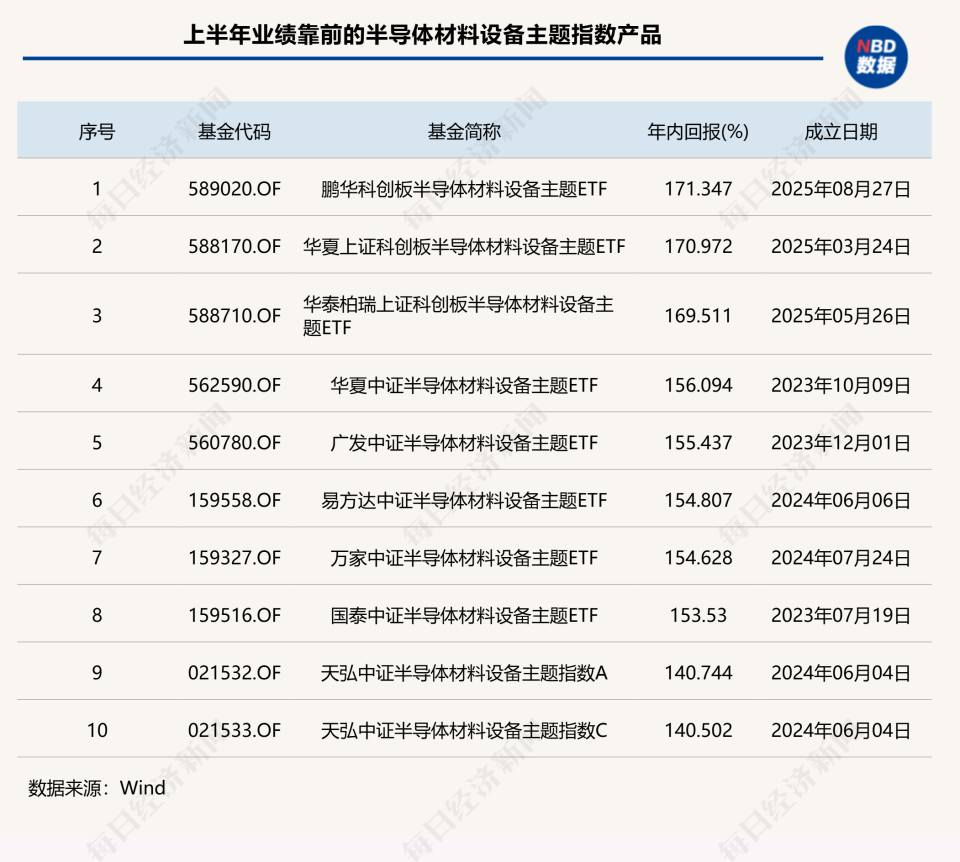Click fund code 159327.OF
This screenshot has width=960, height=862.
234,558
